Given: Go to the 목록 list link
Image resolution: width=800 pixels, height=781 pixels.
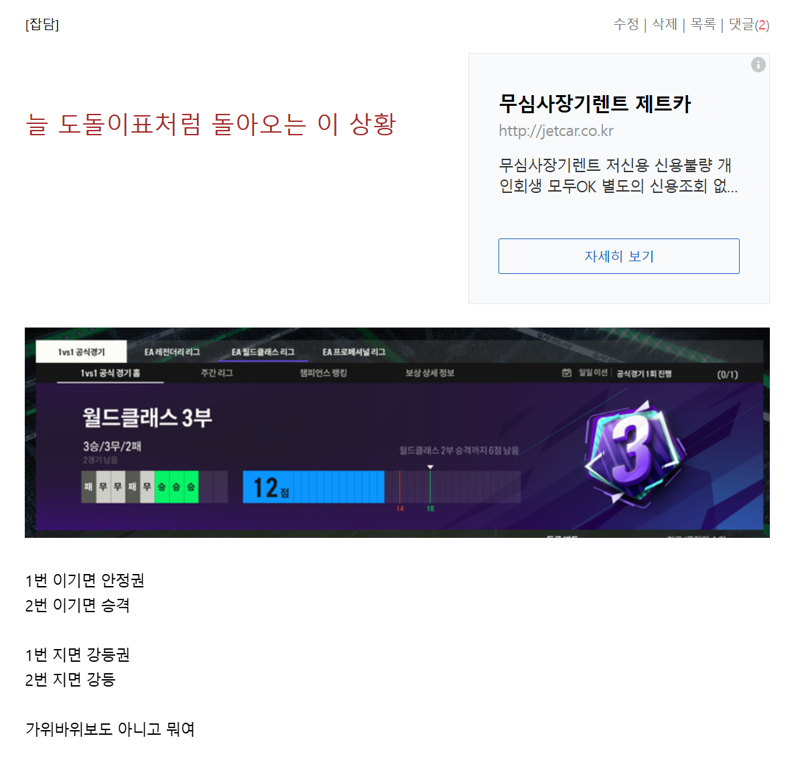Looking at the screenshot, I should [x=703, y=24].
